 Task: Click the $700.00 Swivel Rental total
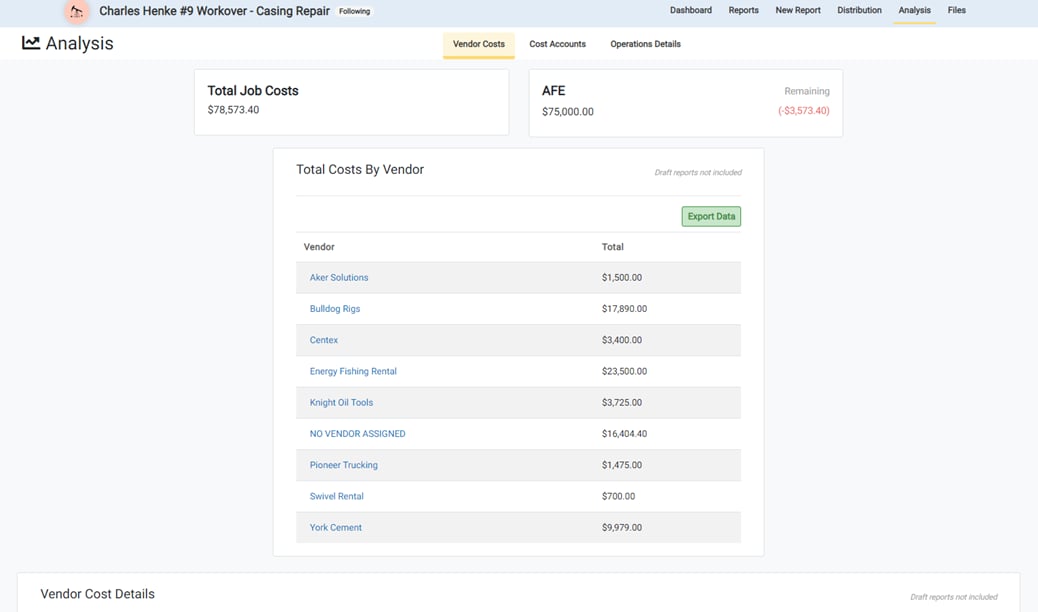(x=618, y=496)
